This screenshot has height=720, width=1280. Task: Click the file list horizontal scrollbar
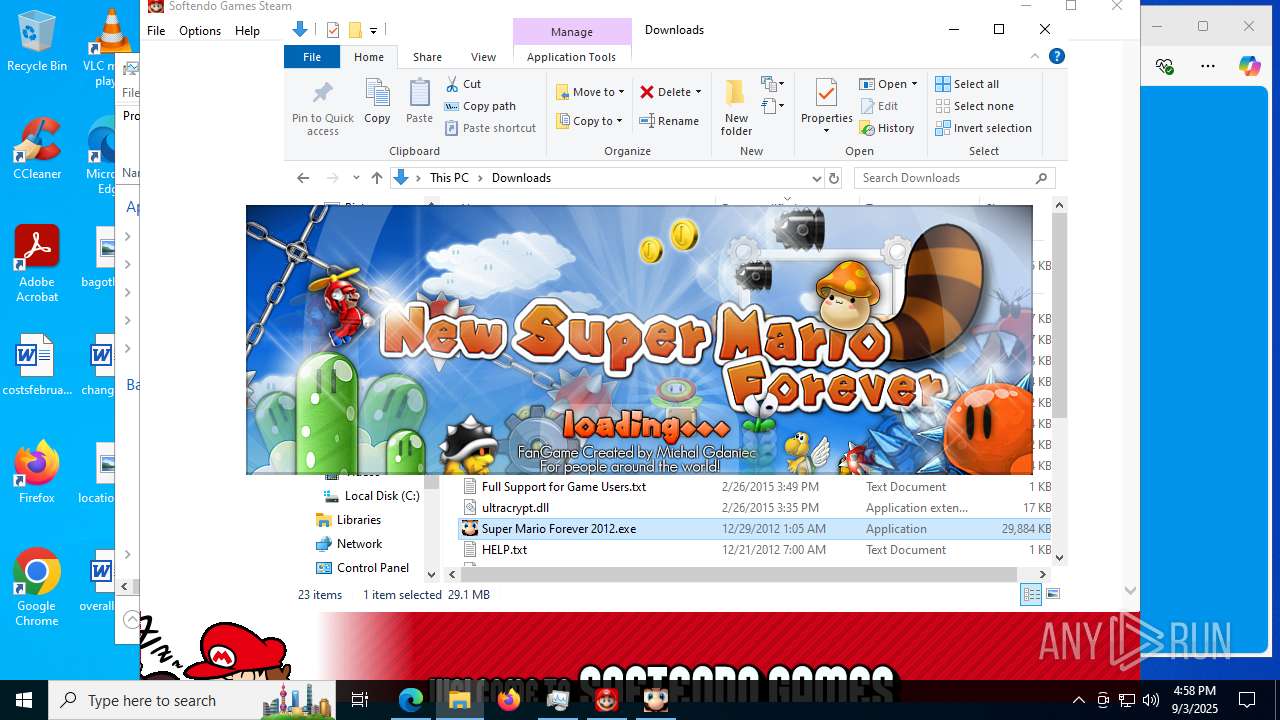pos(738,575)
